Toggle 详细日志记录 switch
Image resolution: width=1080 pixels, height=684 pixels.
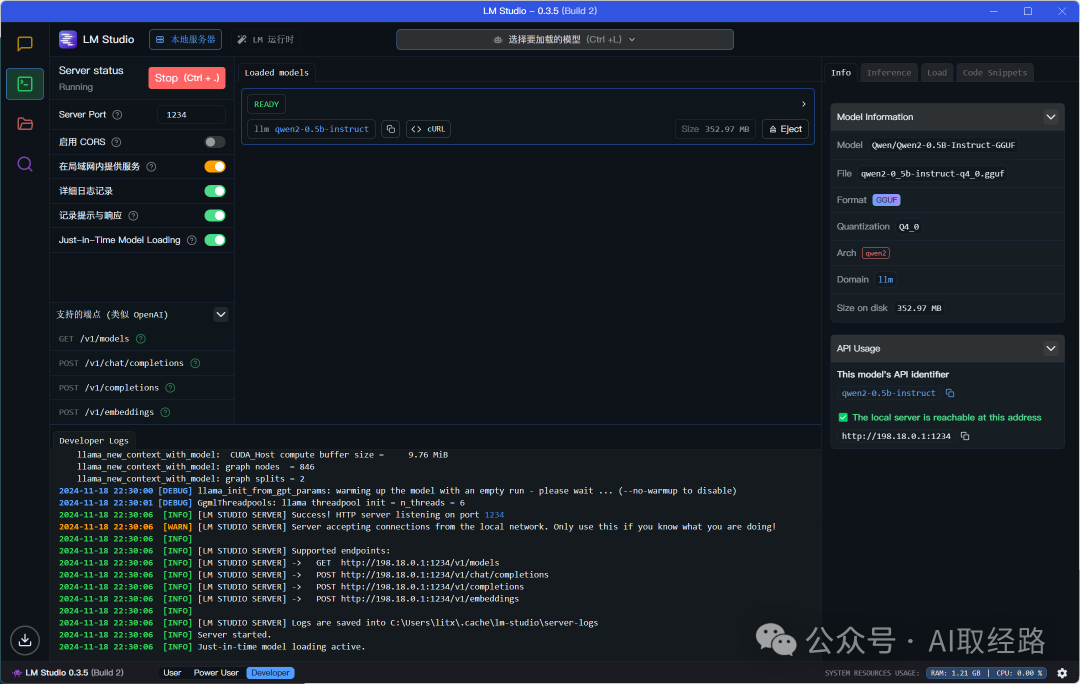pyautogui.click(x=215, y=191)
